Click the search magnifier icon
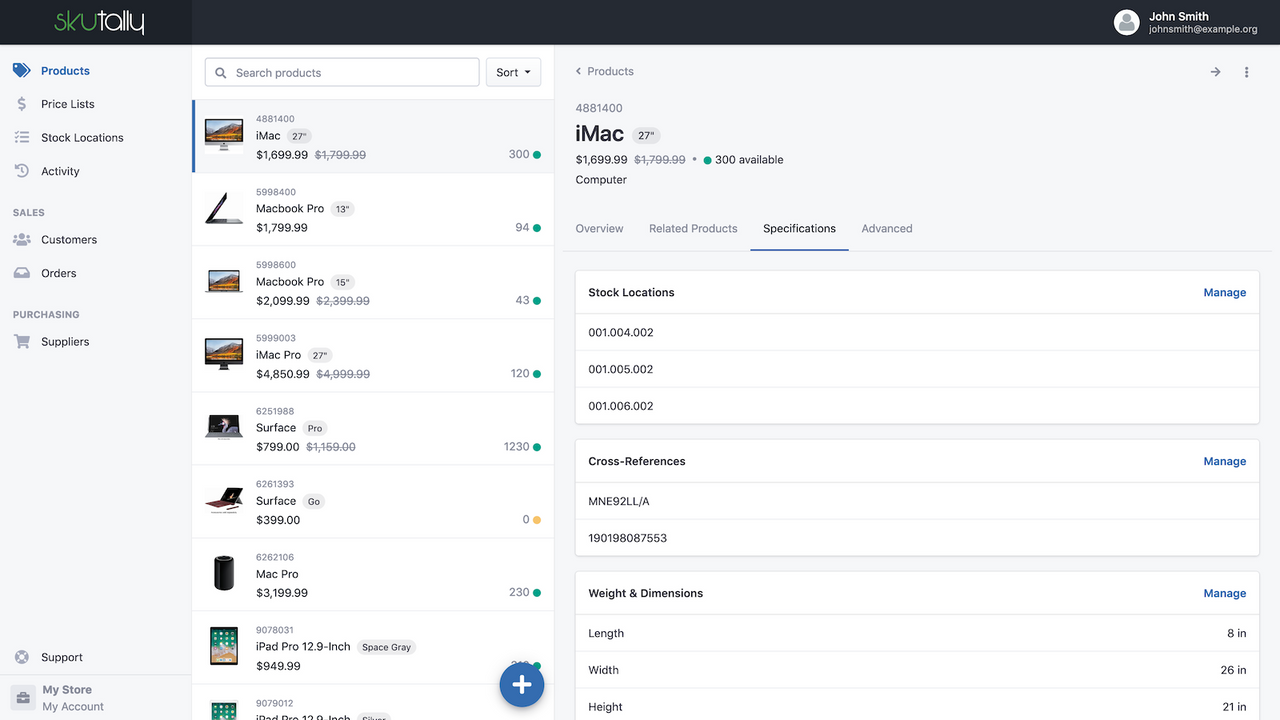The width and height of the screenshot is (1280, 720). coord(221,73)
